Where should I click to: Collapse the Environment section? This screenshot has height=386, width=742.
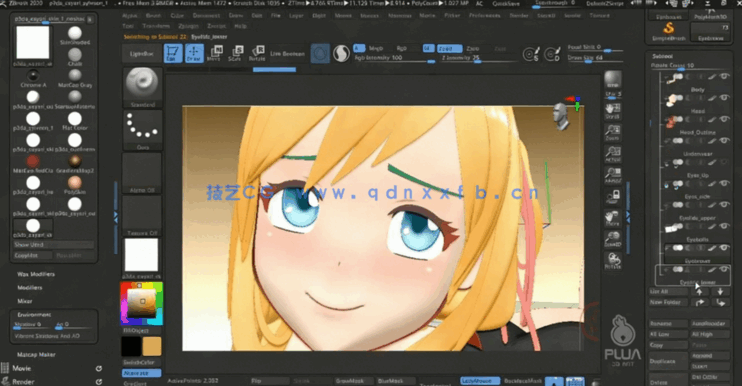coord(34,315)
